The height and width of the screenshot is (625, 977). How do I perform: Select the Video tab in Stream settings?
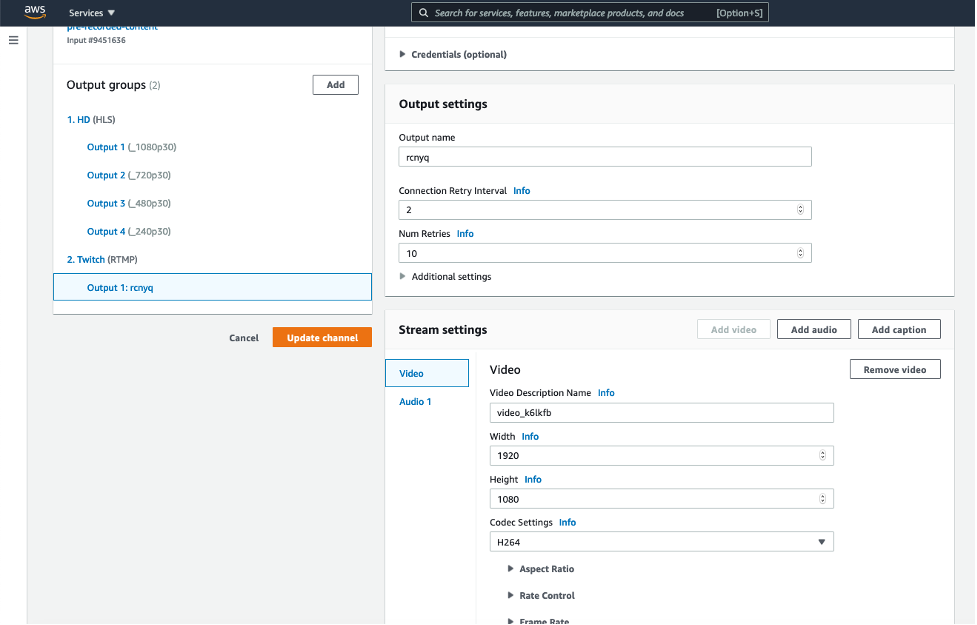(412, 372)
